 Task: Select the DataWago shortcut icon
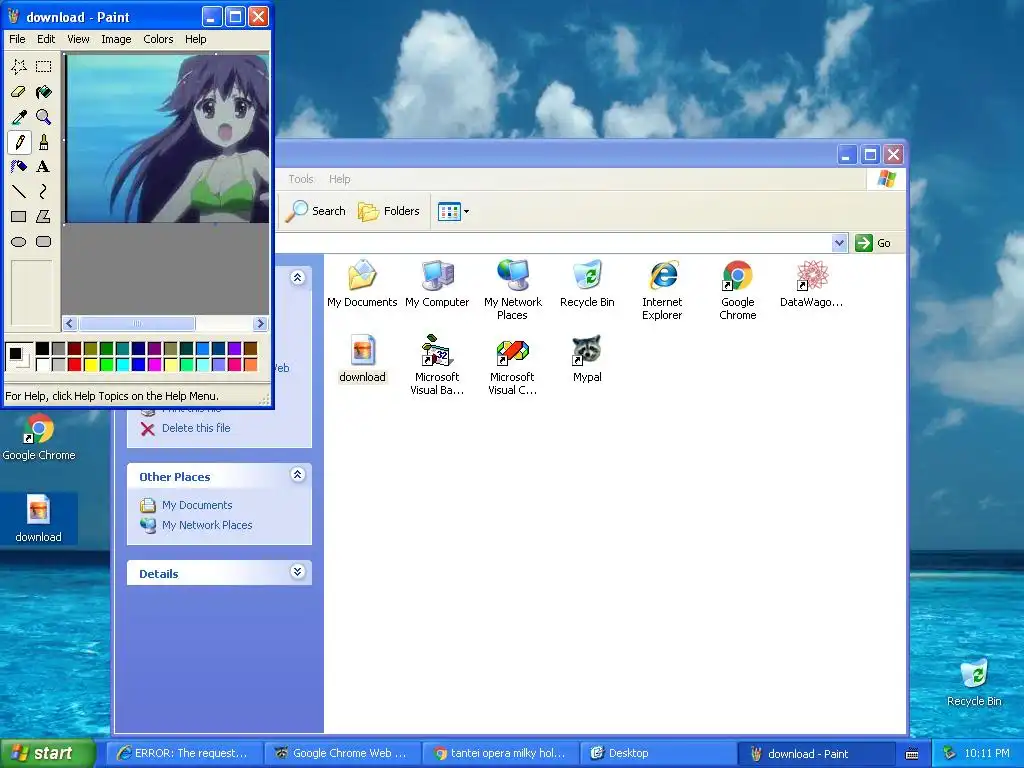(x=812, y=283)
